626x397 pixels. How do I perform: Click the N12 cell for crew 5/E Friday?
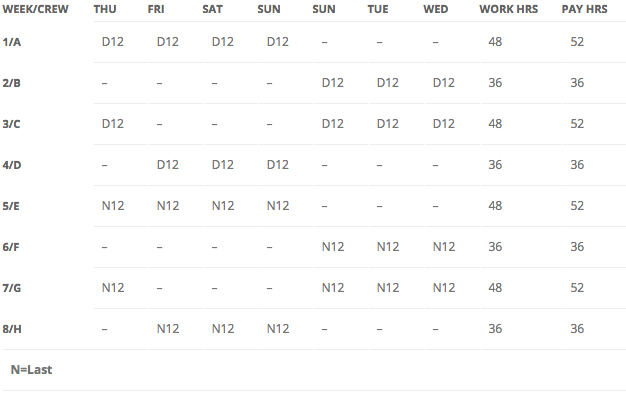168,206
